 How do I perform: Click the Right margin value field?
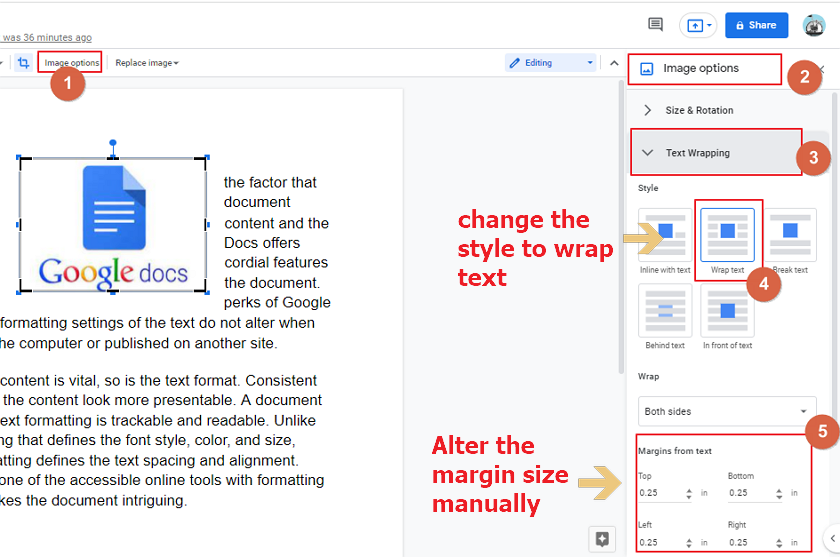(x=750, y=543)
